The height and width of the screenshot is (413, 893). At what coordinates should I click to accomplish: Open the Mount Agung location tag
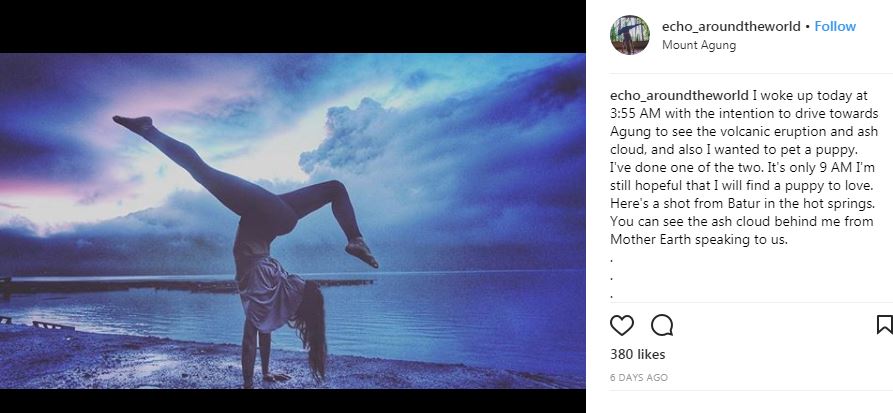pos(699,45)
